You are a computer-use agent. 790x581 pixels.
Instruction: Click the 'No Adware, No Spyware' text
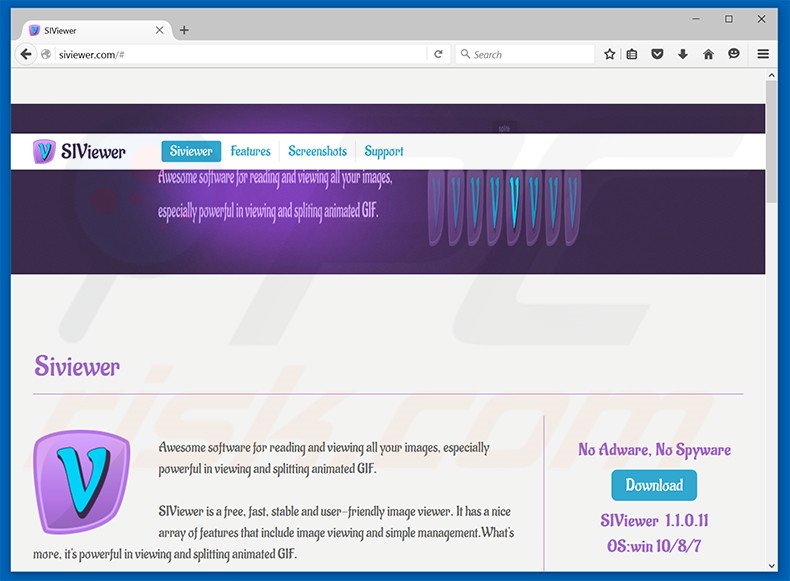(654, 449)
